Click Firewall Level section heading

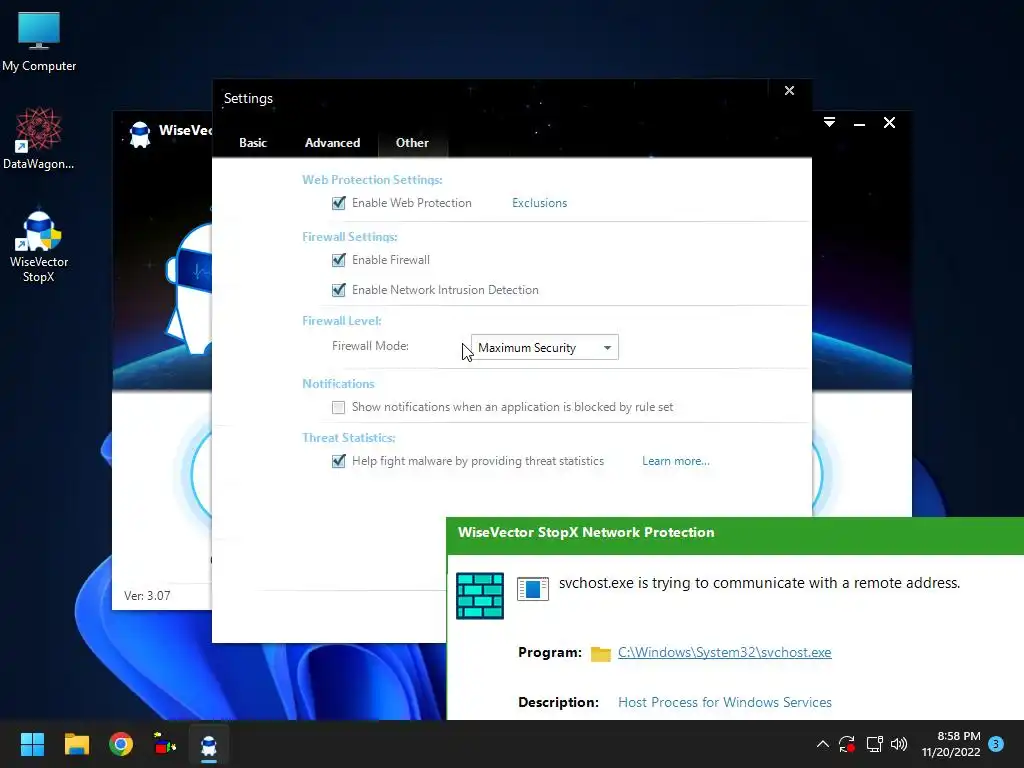[x=342, y=321]
